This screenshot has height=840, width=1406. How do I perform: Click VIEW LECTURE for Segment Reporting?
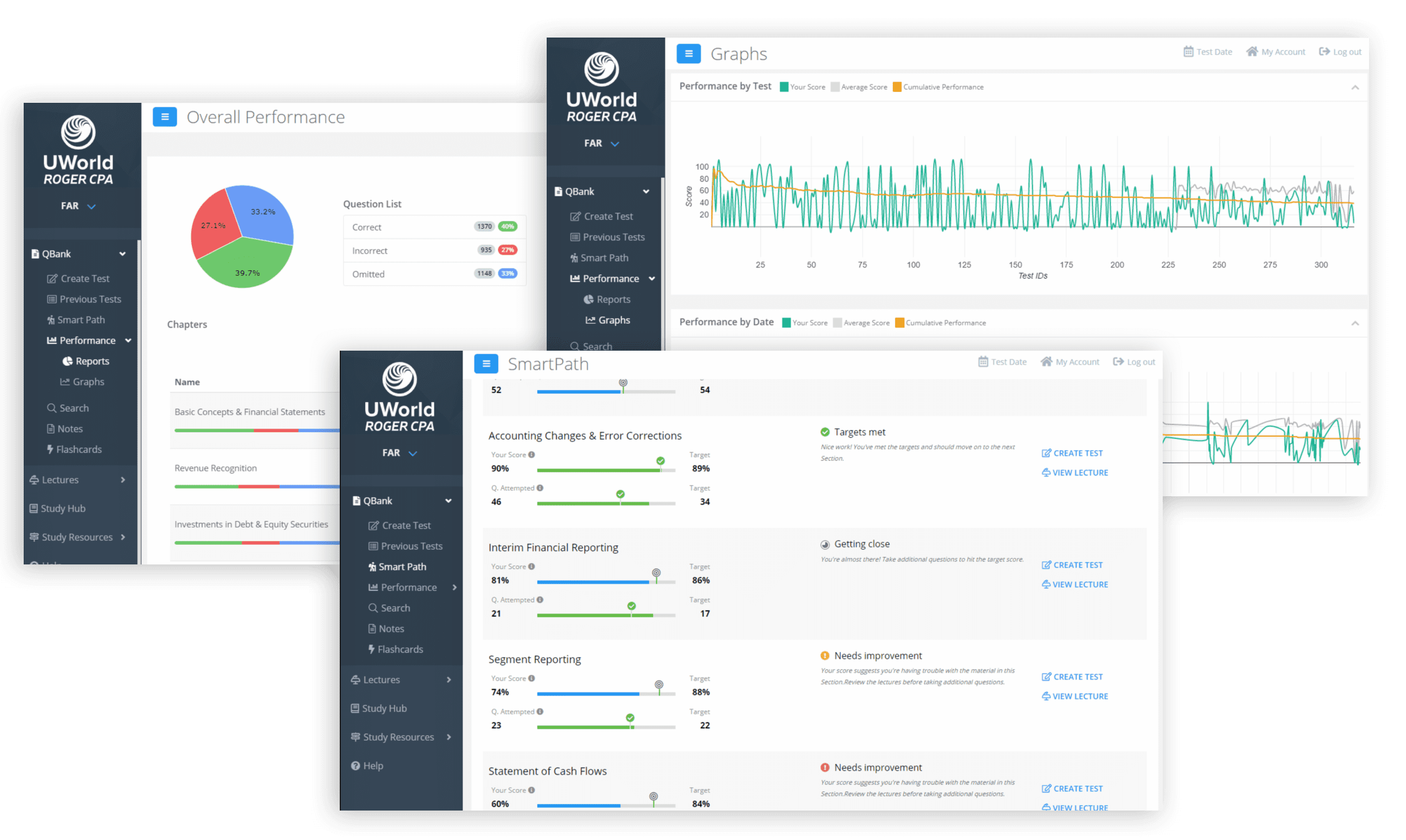click(x=1075, y=696)
